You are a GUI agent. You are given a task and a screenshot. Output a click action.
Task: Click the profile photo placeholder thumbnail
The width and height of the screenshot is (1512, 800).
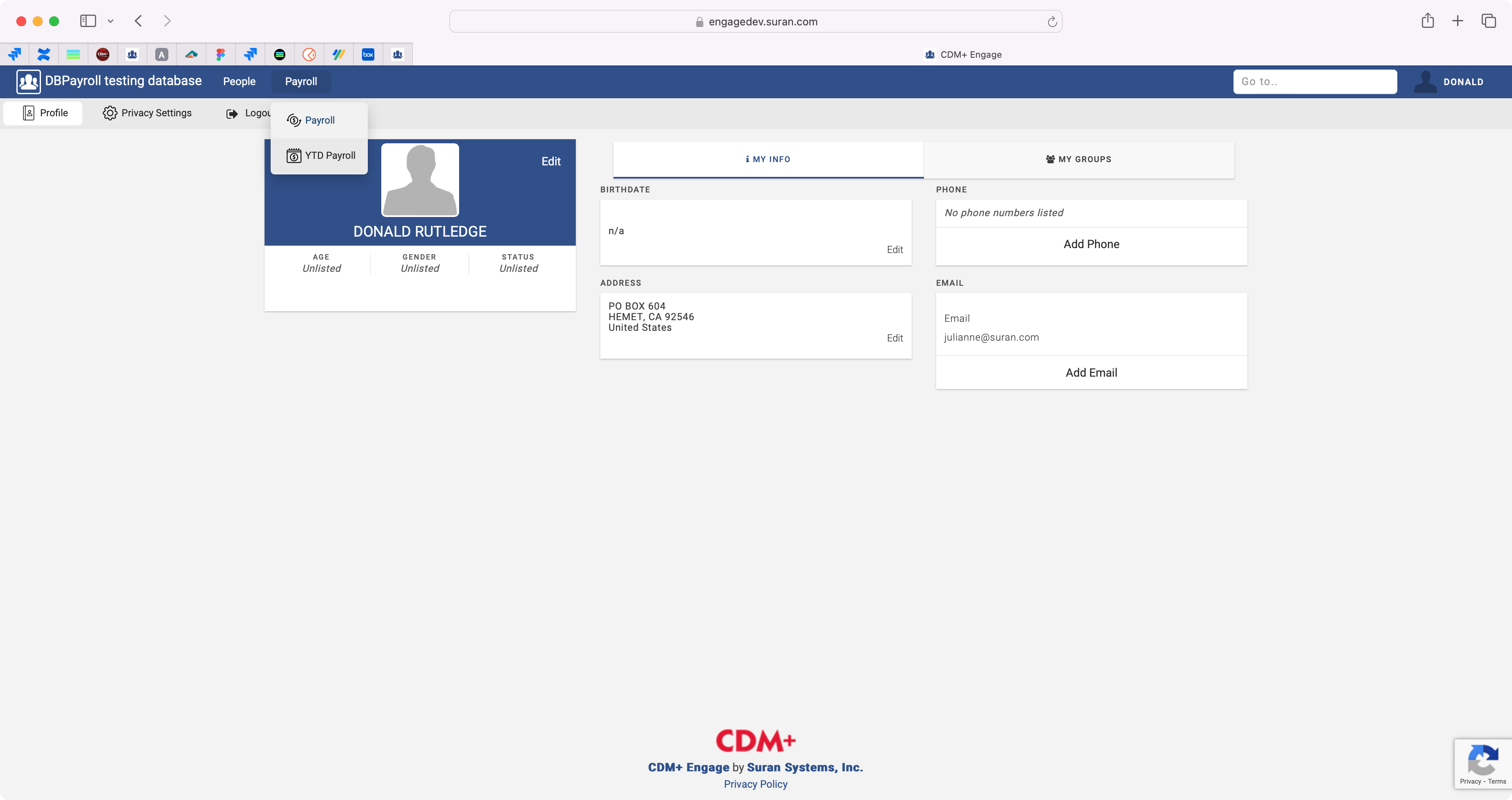420,180
